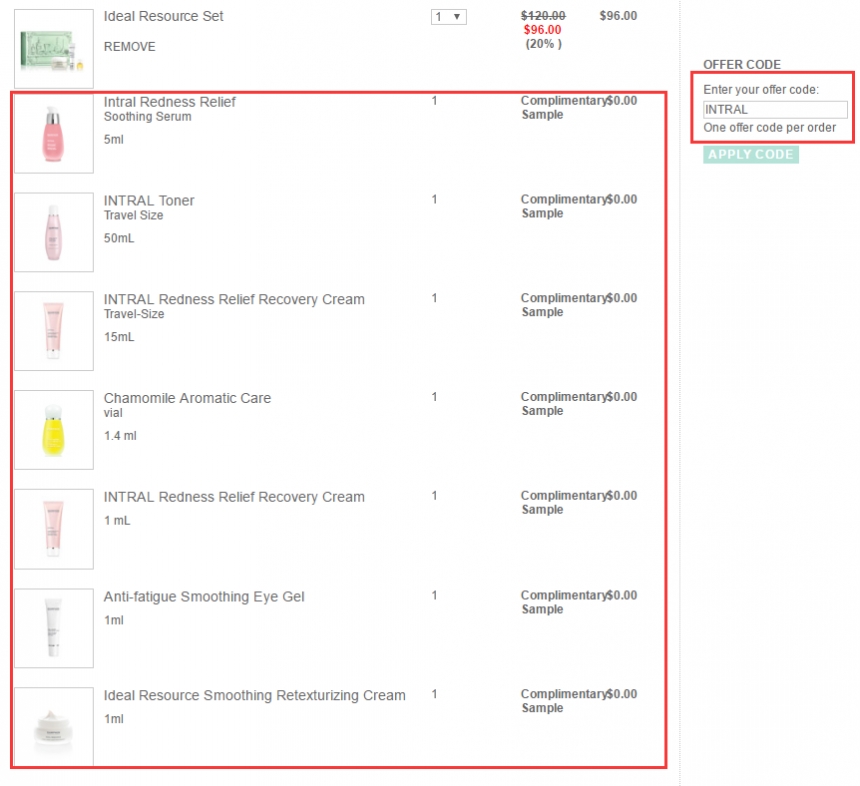This screenshot has height=786, width=860.
Task: Click the (20% ) discount label
Action: click(x=544, y=44)
